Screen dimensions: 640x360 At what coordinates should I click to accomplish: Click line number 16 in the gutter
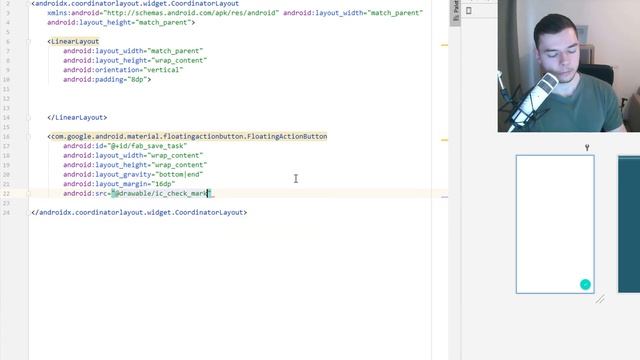tap(7, 136)
